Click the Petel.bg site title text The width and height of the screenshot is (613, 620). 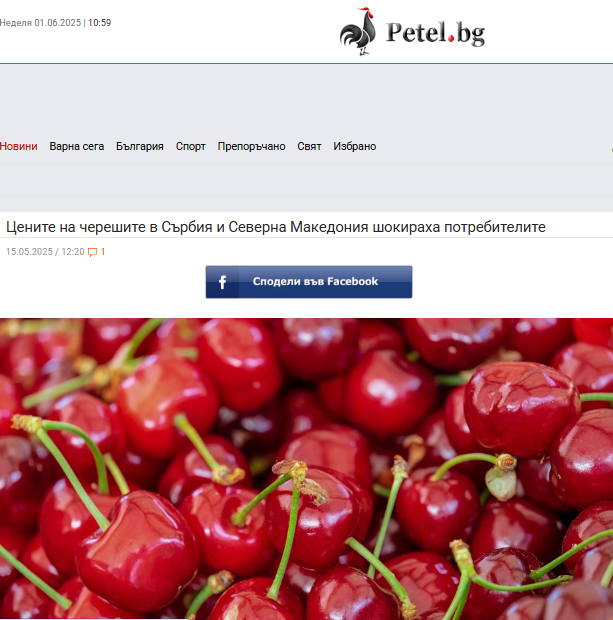coord(435,33)
